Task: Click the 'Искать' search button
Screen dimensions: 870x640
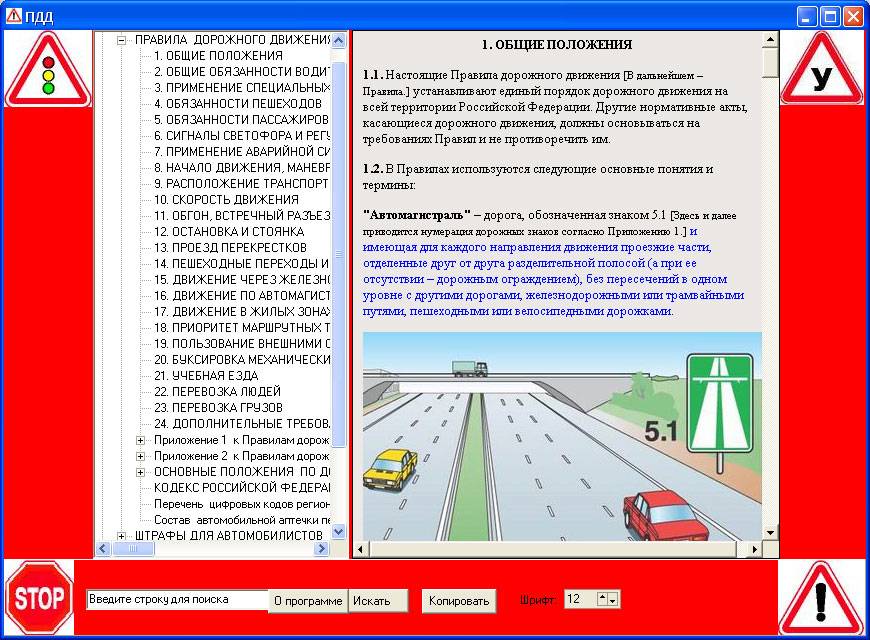Action: tap(378, 601)
